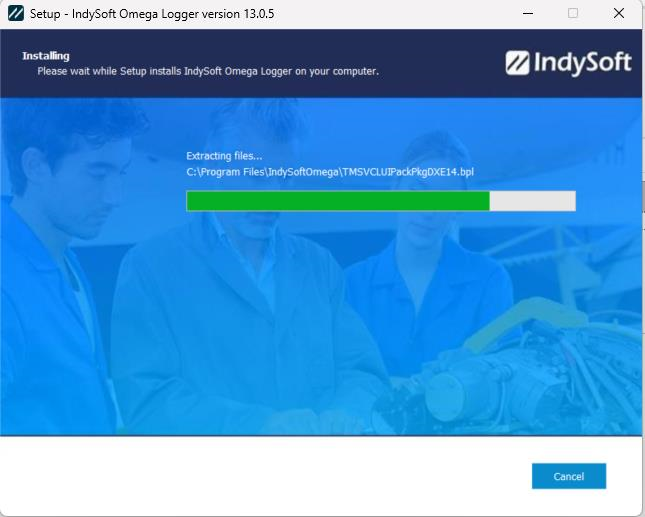The width and height of the screenshot is (645, 517).
Task: Click the 'Extracting files...' status label
Action: (x=224, y=156)
